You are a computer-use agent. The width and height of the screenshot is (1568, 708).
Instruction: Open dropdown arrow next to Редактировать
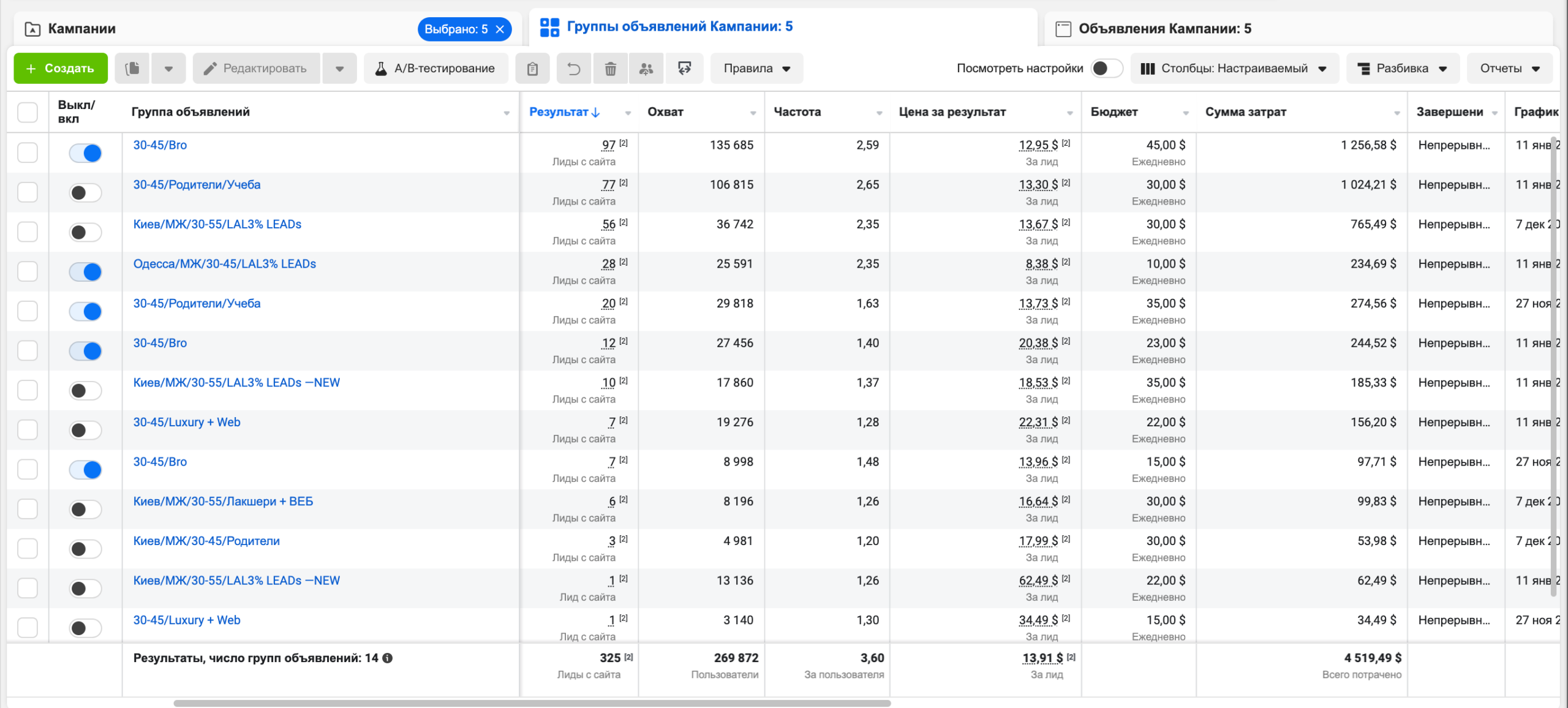[339, 69]
